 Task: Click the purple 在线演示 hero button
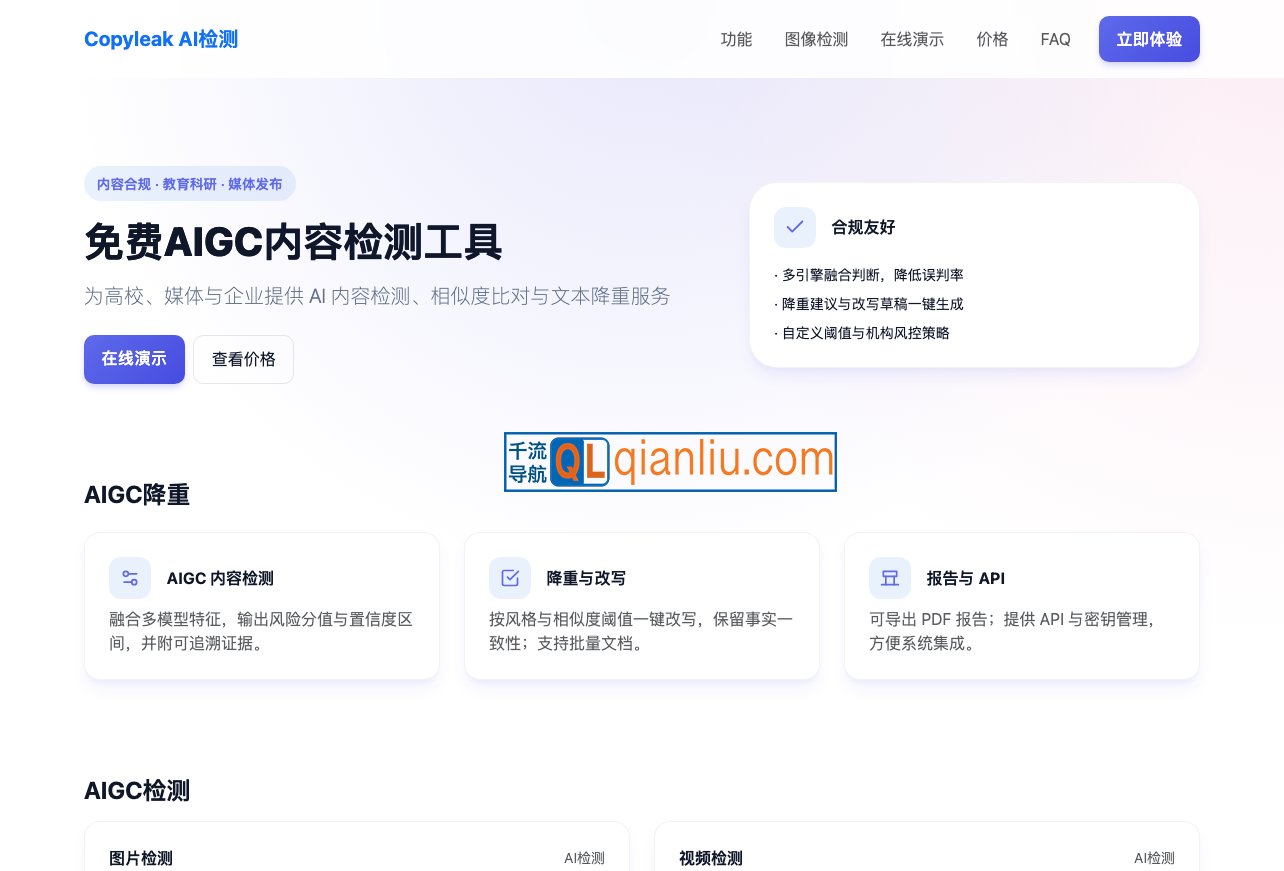(x=134, y=359)
